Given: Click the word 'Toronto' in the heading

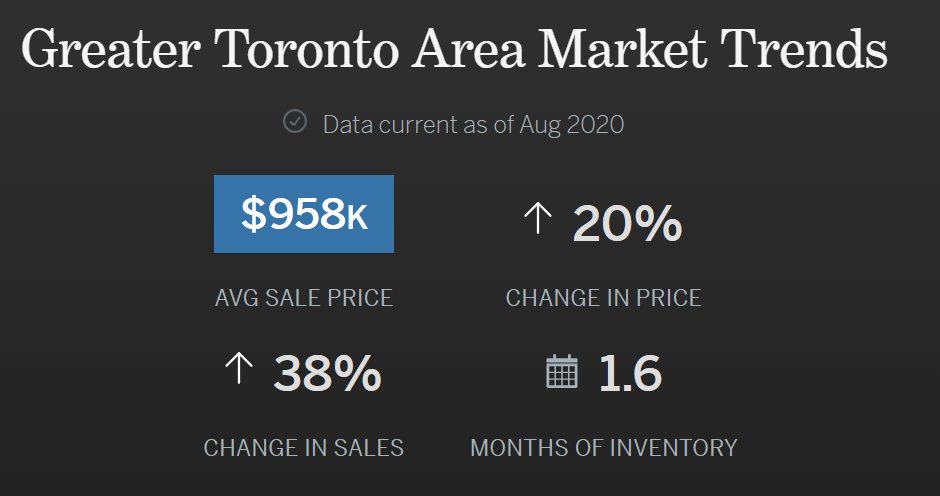Looking at the screenshot, I should click(x=309, y=49).
